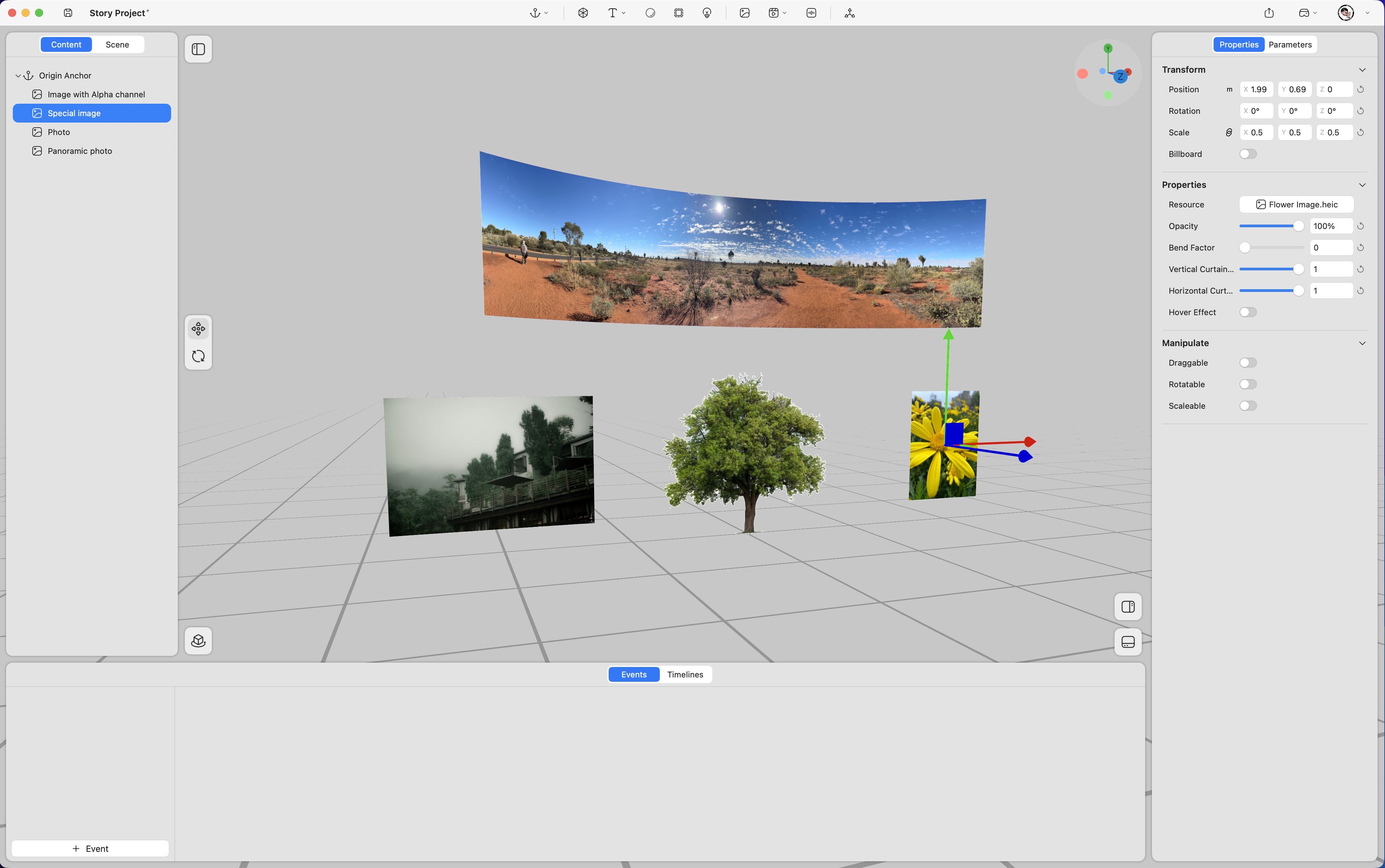Click the Bend Factor slider
The width and height of the screenshot is (1385, 868).
(1271, 248)
